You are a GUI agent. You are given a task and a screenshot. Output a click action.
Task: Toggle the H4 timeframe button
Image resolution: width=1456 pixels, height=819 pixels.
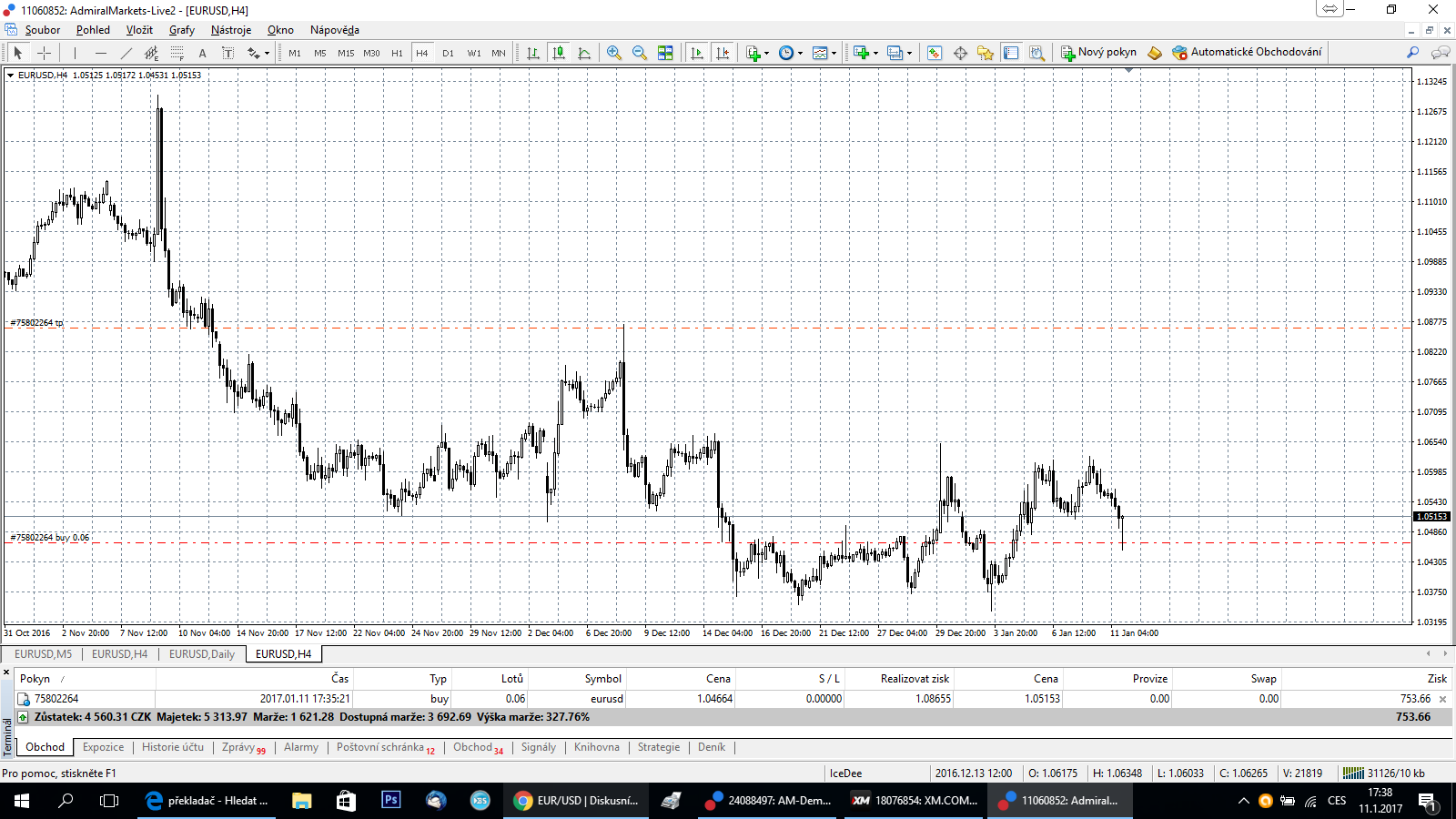[422, 53]
